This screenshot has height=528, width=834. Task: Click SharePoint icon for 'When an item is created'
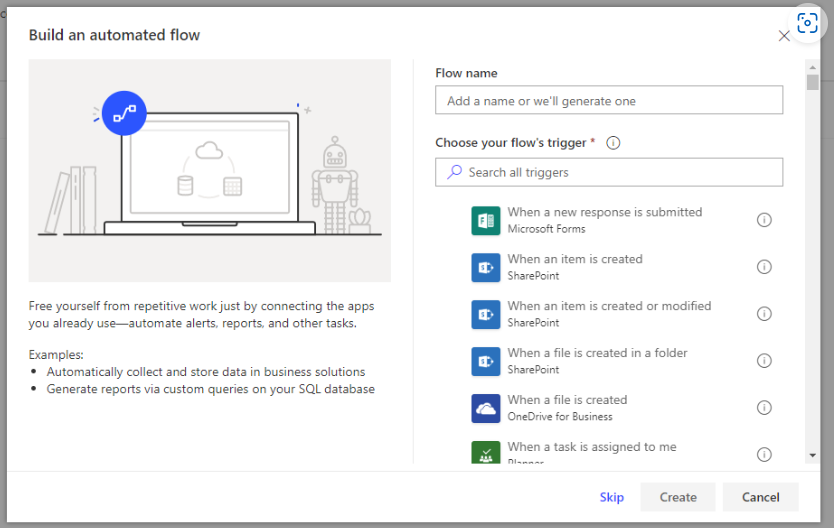486,267
